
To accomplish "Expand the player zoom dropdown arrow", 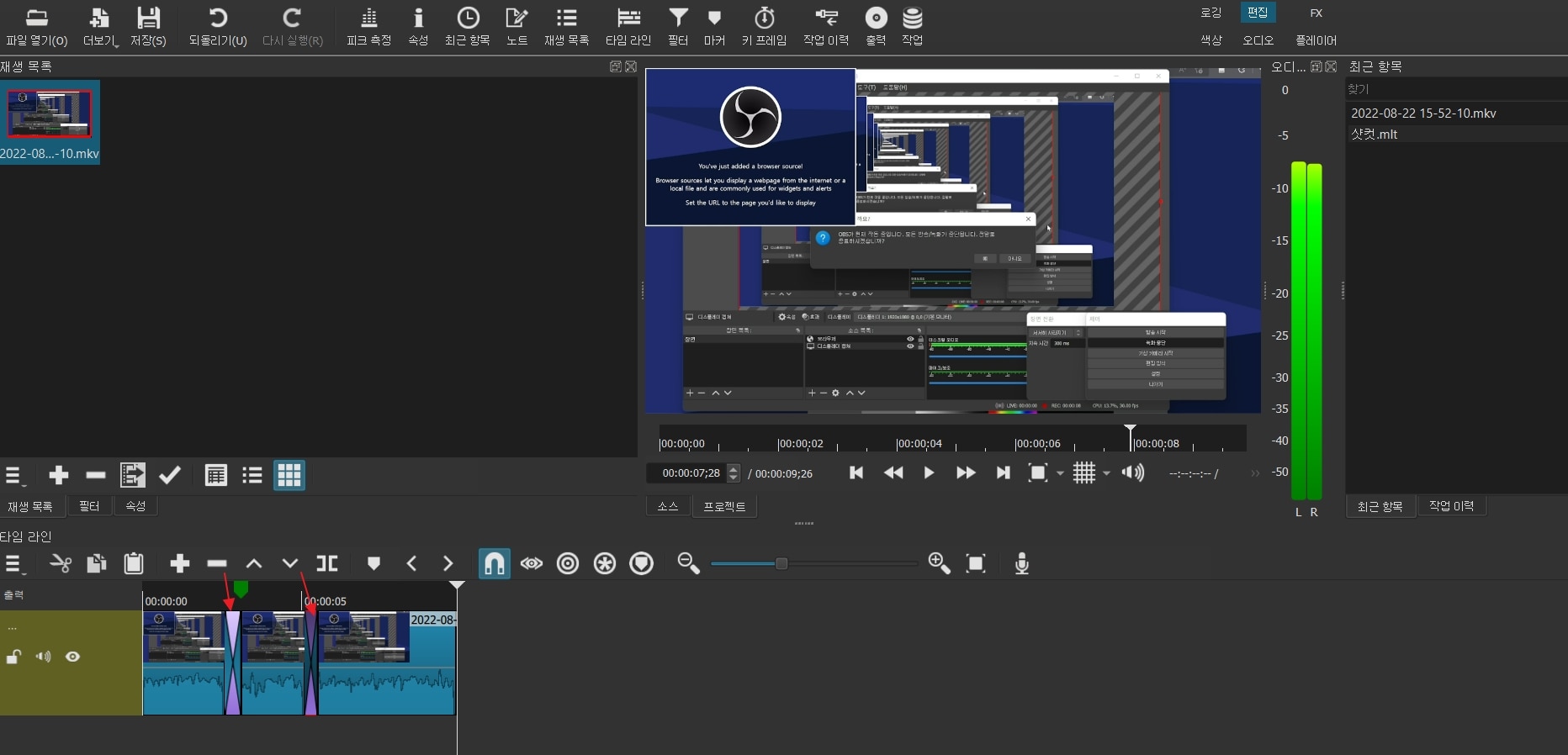I will tap(1060, 473).
